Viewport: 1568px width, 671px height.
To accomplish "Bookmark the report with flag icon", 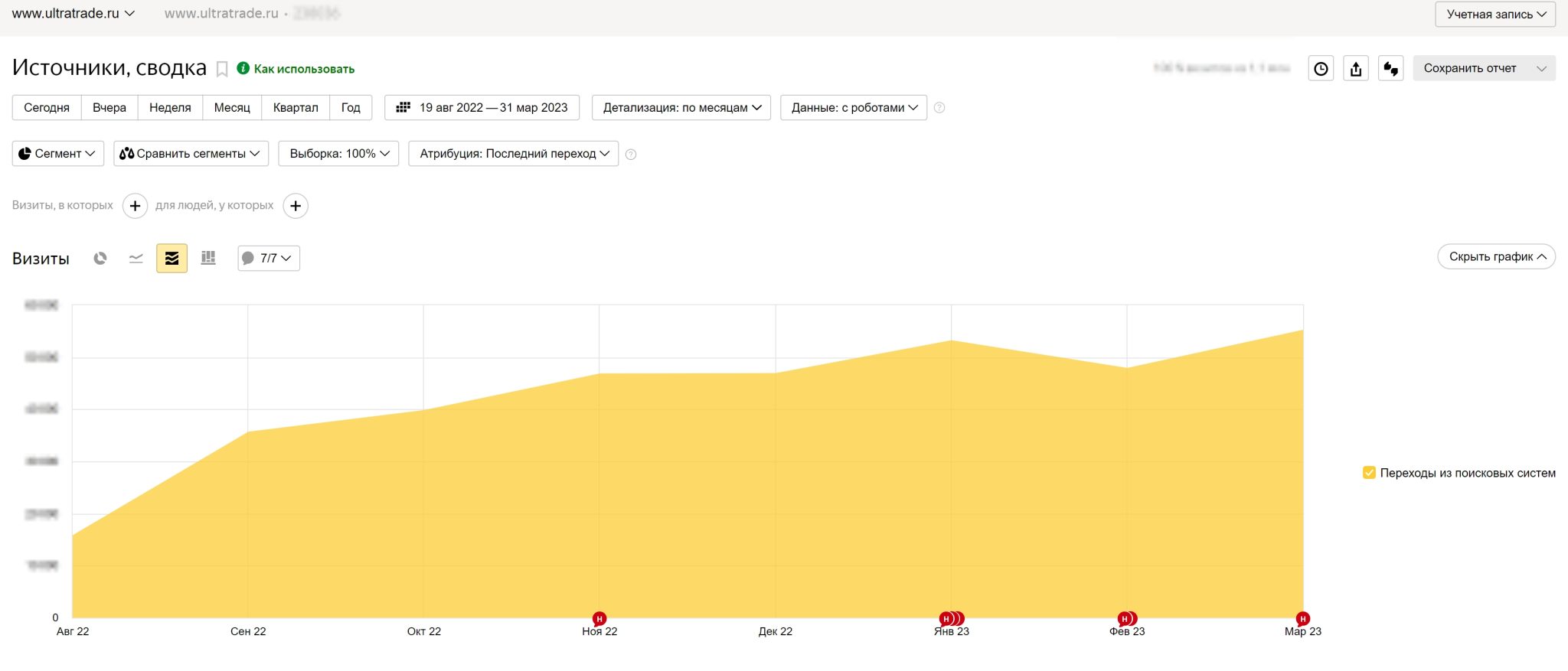I will click(222, 70).
